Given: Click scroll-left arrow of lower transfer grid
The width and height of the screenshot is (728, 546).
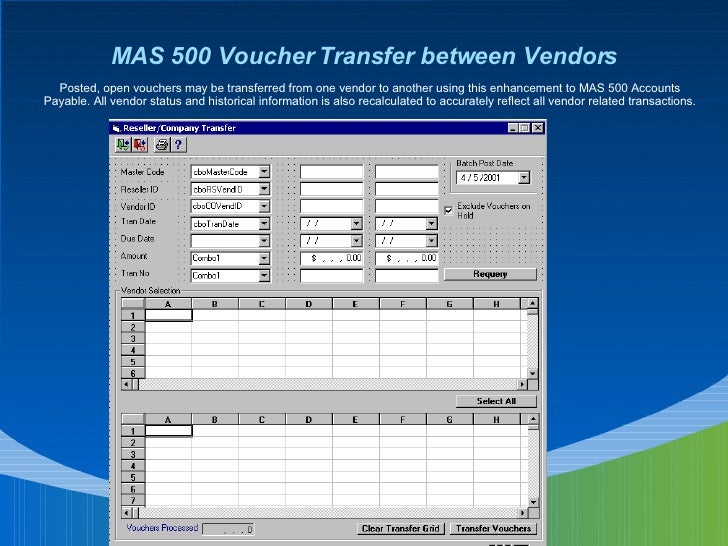Looking at the screenshot, I should coord(126,513).
